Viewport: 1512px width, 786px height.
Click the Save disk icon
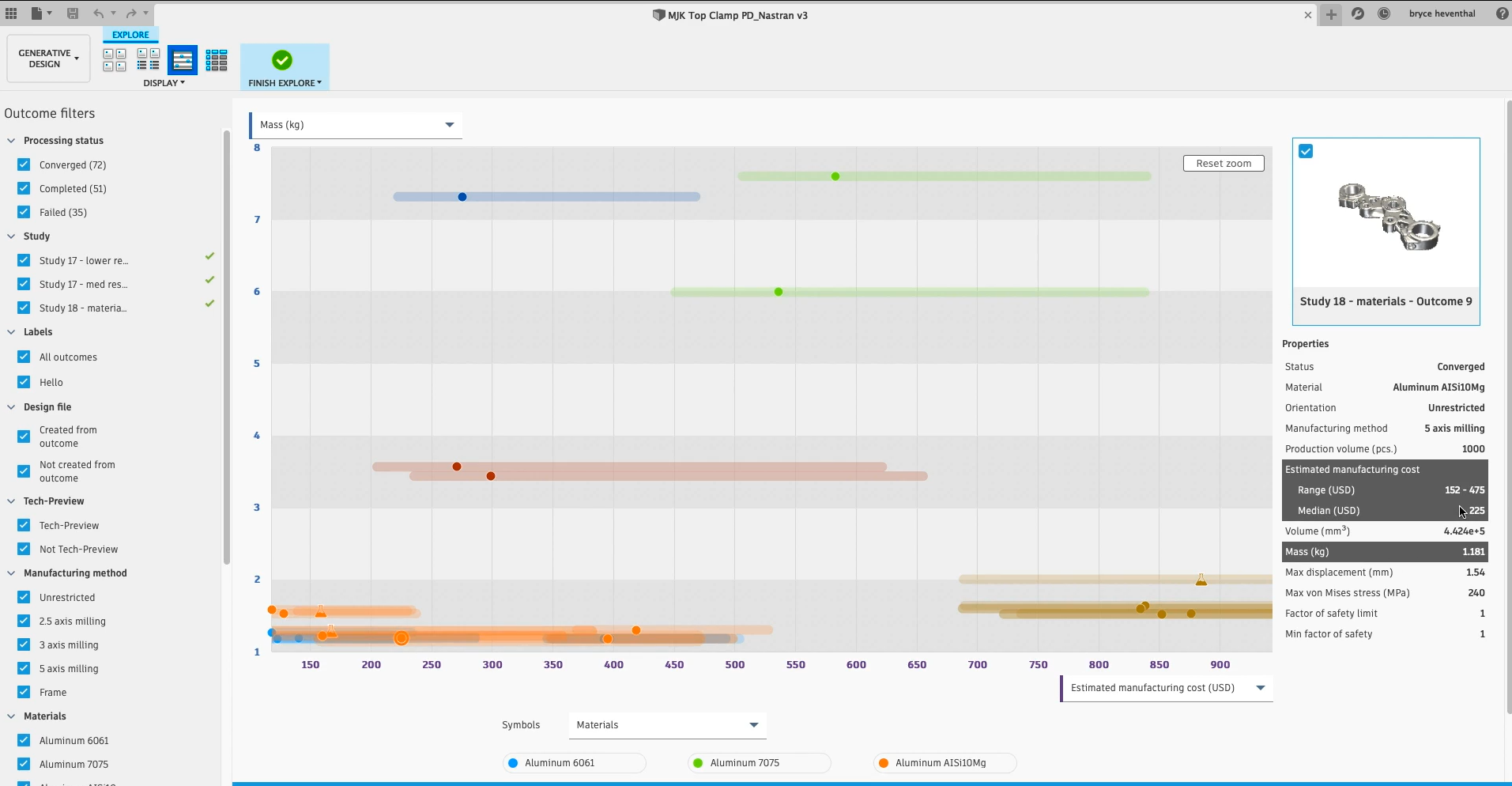[x=73, y=13]
